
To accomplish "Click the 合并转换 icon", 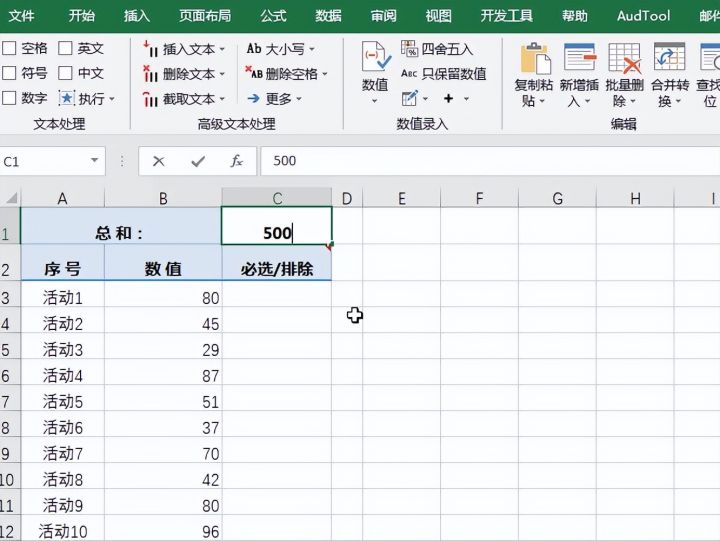I will pyautogui.click(x=669, y=57).
